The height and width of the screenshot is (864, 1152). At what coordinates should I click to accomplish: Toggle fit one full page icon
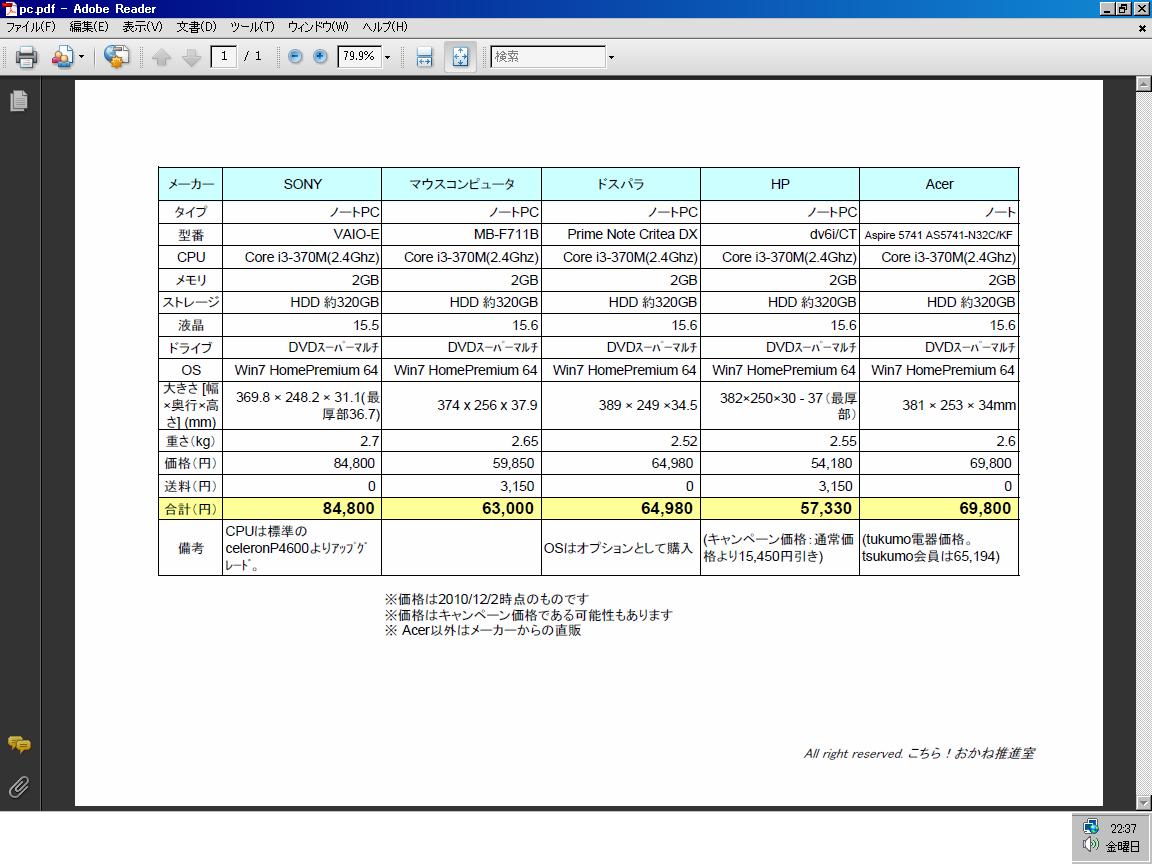click(x=461, y=57)
